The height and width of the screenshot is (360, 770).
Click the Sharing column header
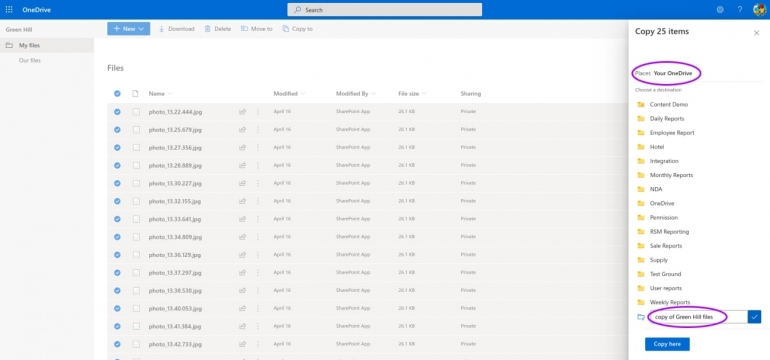point(470,93)
